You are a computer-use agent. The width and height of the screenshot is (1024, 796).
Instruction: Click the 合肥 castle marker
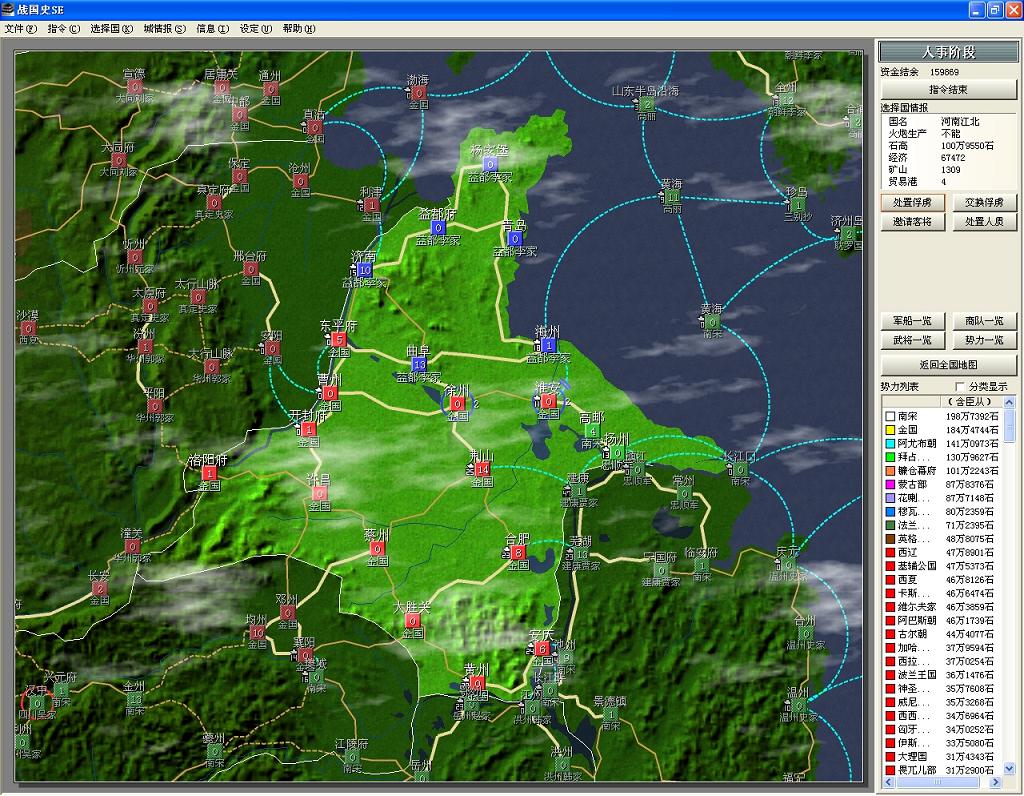517,551
